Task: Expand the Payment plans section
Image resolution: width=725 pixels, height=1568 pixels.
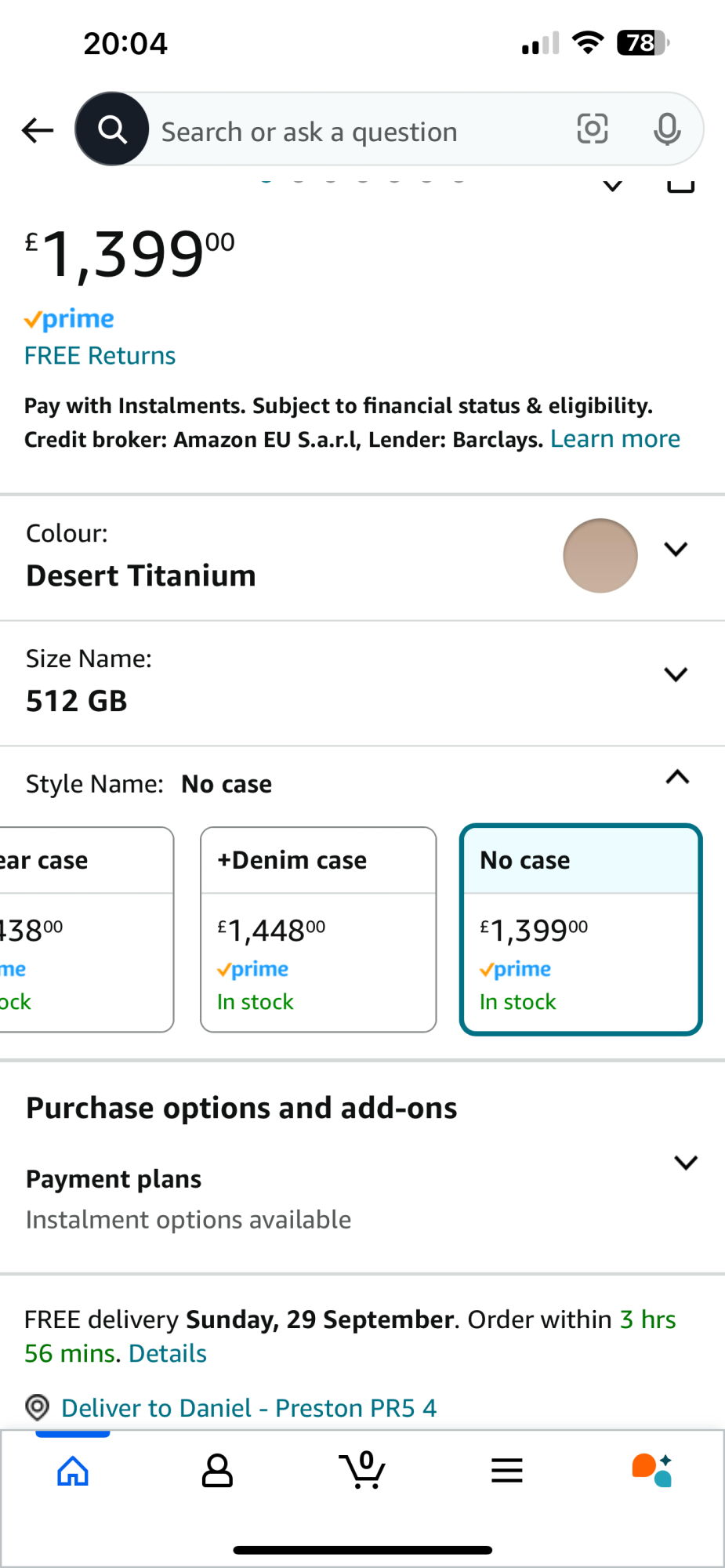Action: [686, 1163]
